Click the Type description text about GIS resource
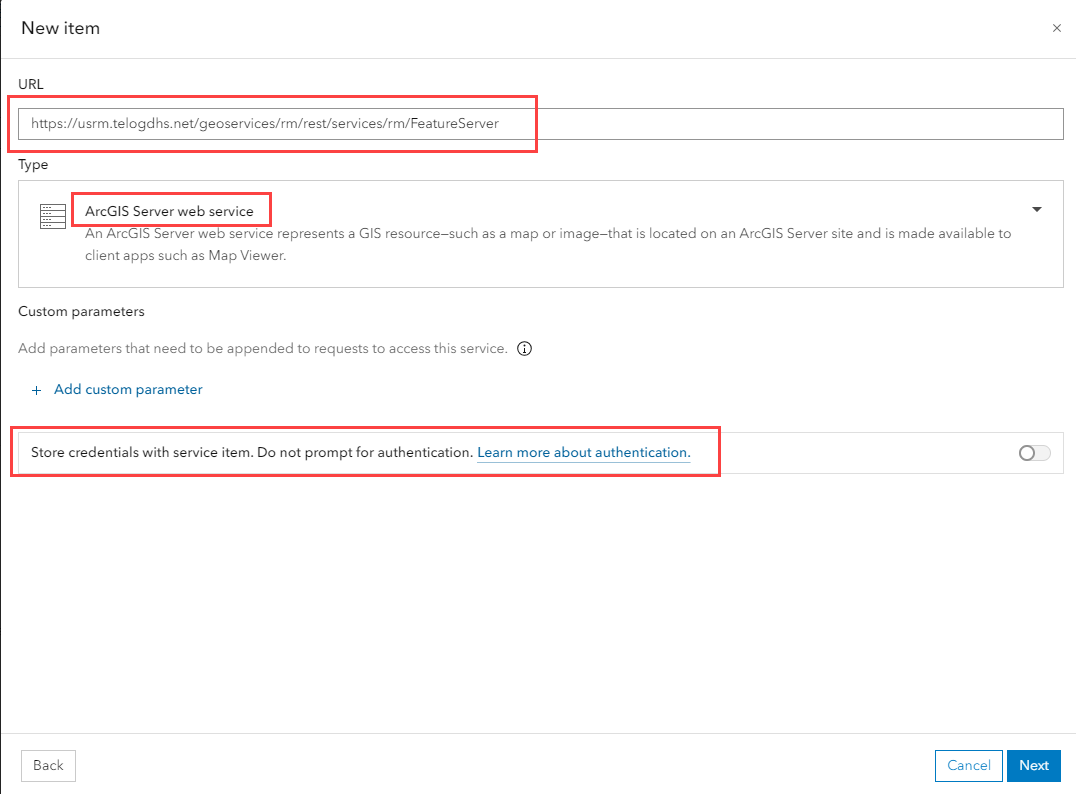The image size is (1076, 794). (x=547, y=243)
